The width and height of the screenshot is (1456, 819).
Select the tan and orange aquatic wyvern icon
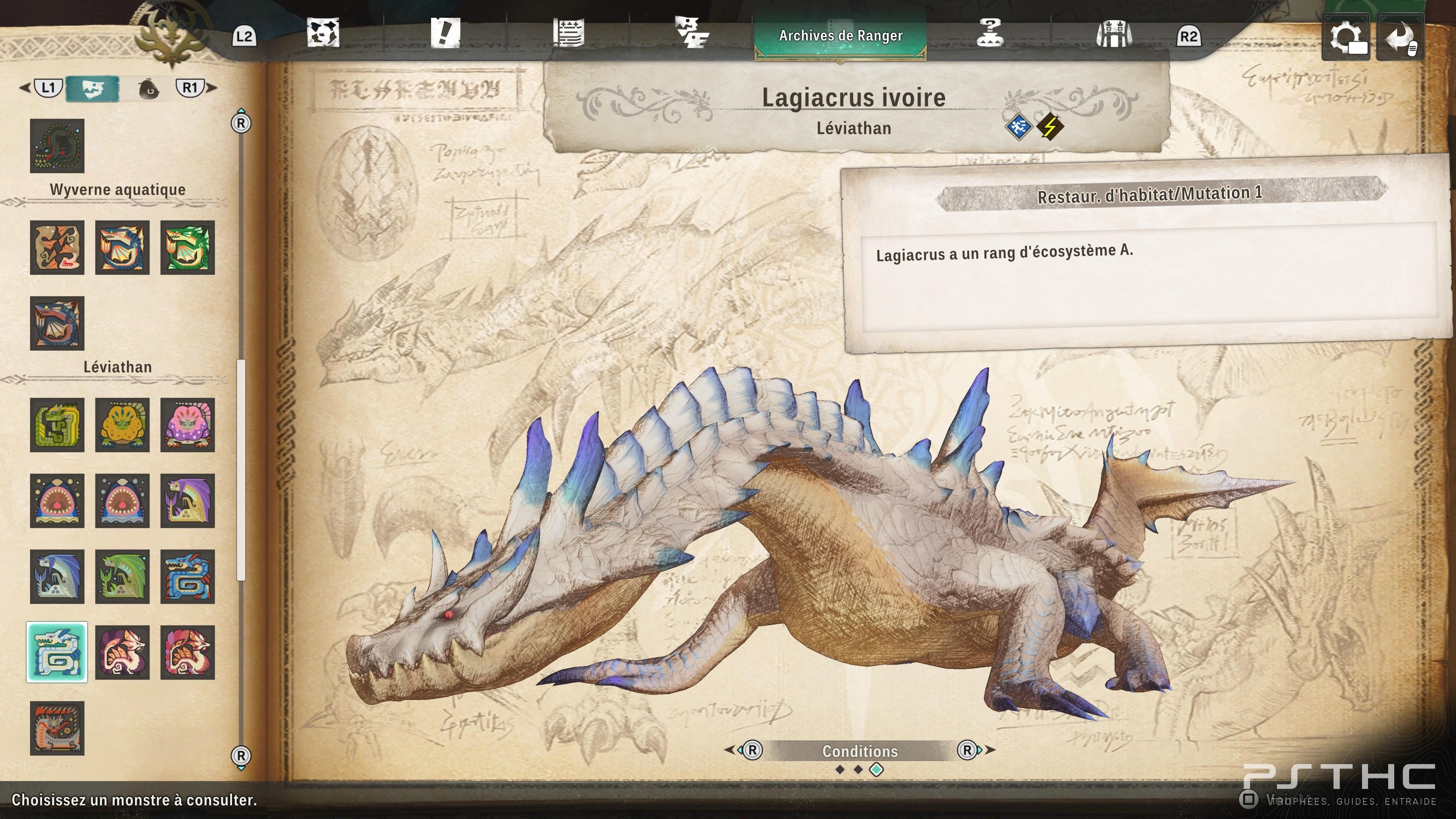57,248
